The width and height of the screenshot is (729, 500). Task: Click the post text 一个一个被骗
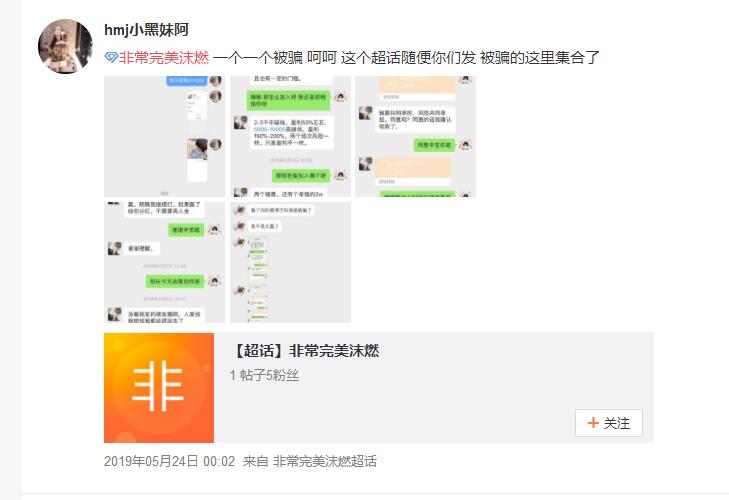pyautogui.click(x=258, y=58)
